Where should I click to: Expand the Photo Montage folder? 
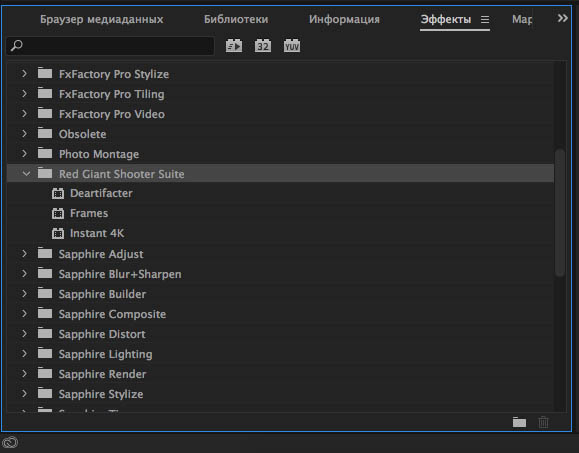24,153
